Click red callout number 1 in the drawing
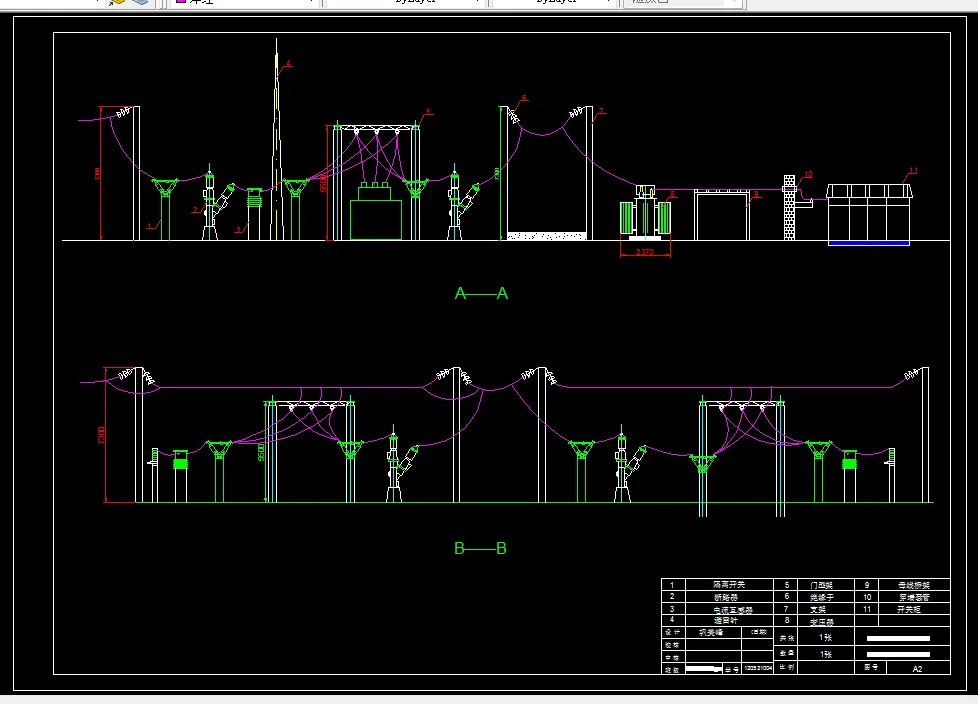The image size is (978, 704). [x=149, y=225]
